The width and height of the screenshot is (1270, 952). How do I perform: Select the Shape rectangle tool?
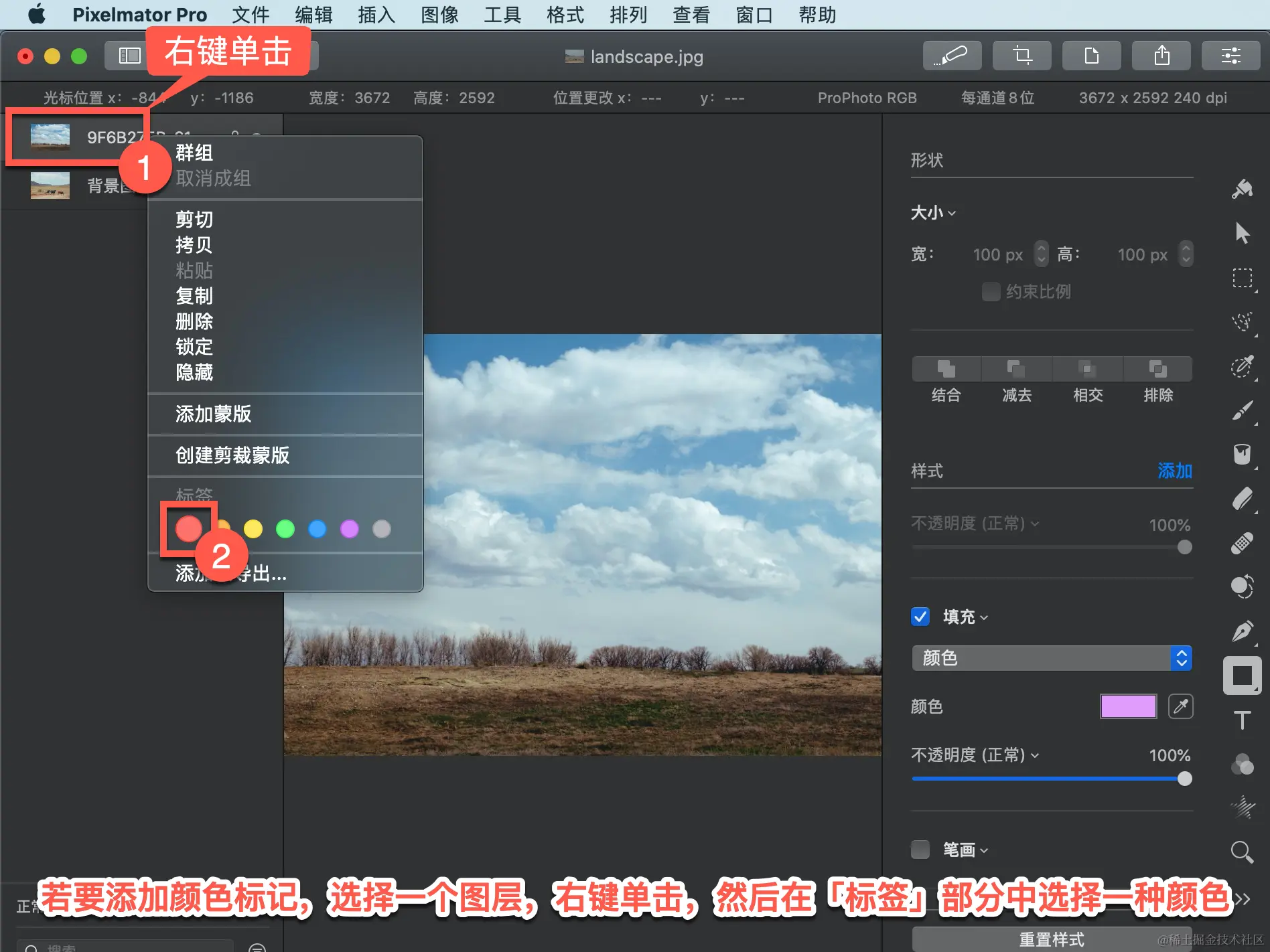(x=1243, y=676)
